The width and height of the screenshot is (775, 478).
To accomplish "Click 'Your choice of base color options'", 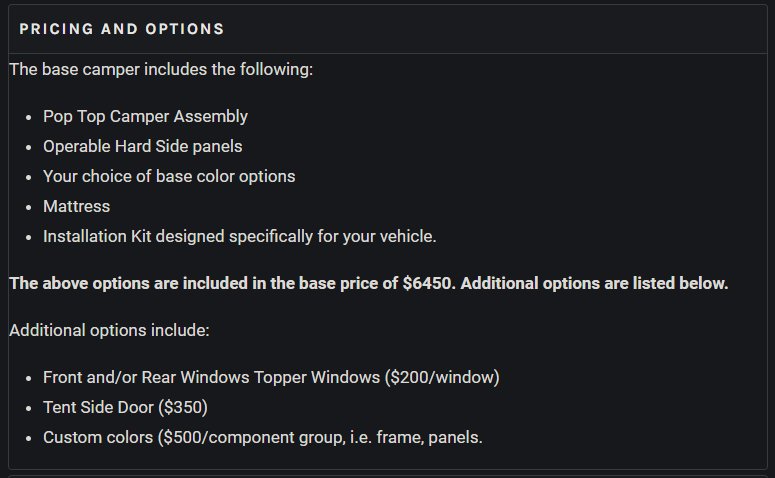I will 169,176.
